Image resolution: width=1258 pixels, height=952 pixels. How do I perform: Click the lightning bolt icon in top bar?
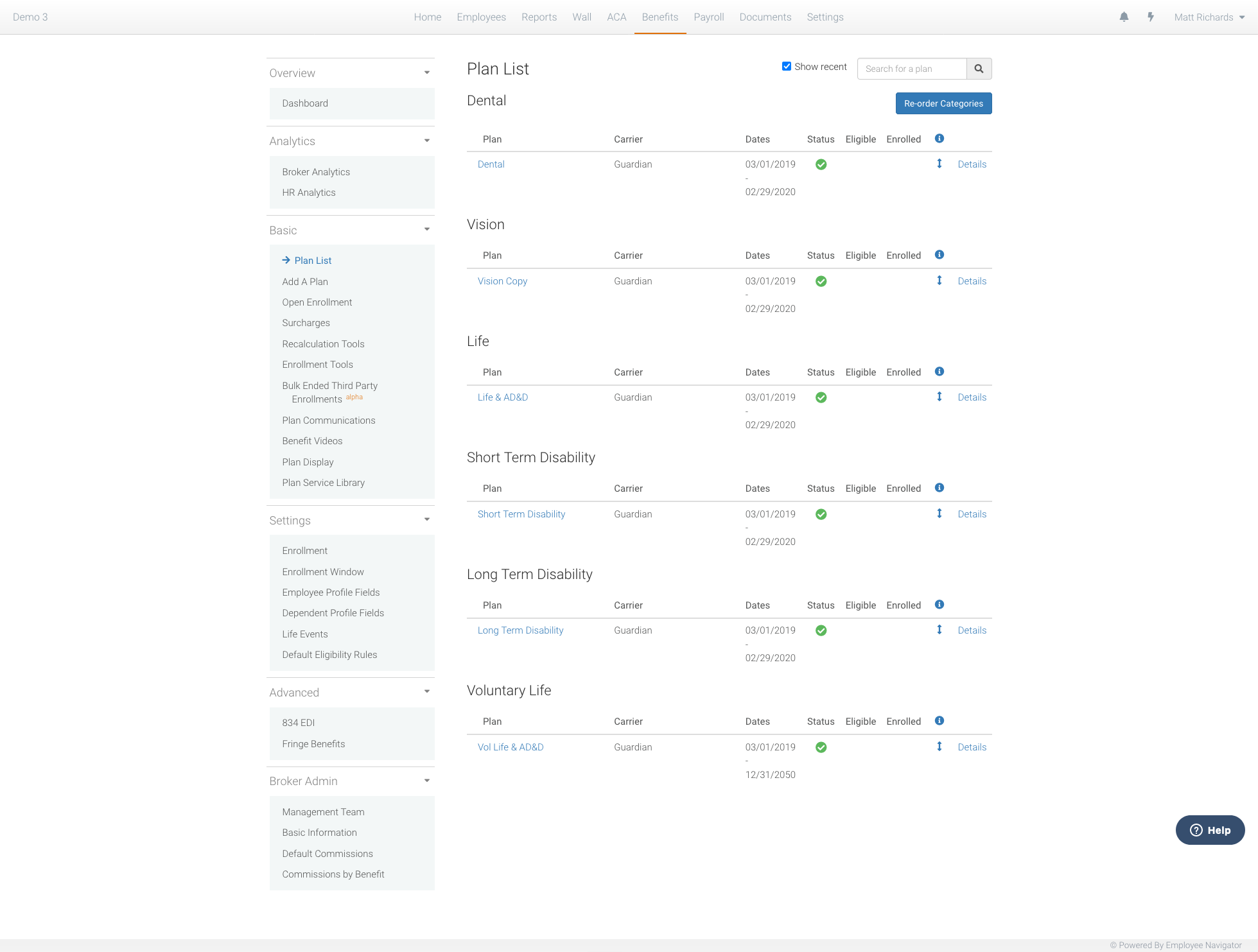pyautogui.click(x=1150, y=17)
